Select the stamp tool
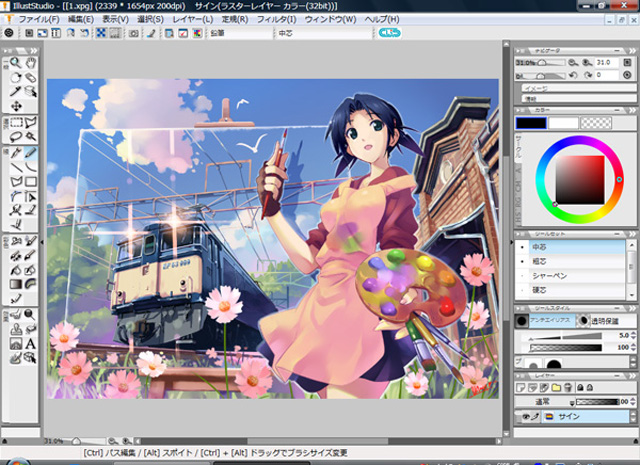 pos(16,329)
